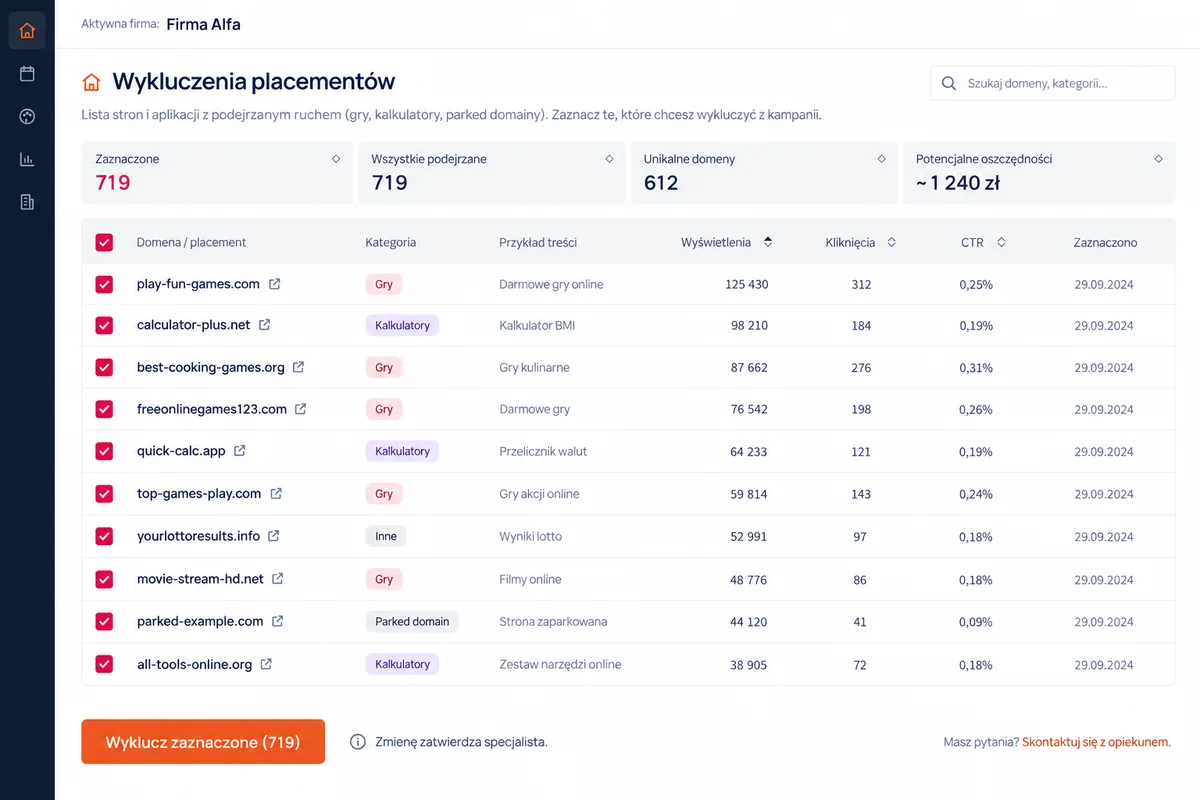Click the Inne category tag
The height and width of the screenshot is (800, 1200).
click(386, 536)
